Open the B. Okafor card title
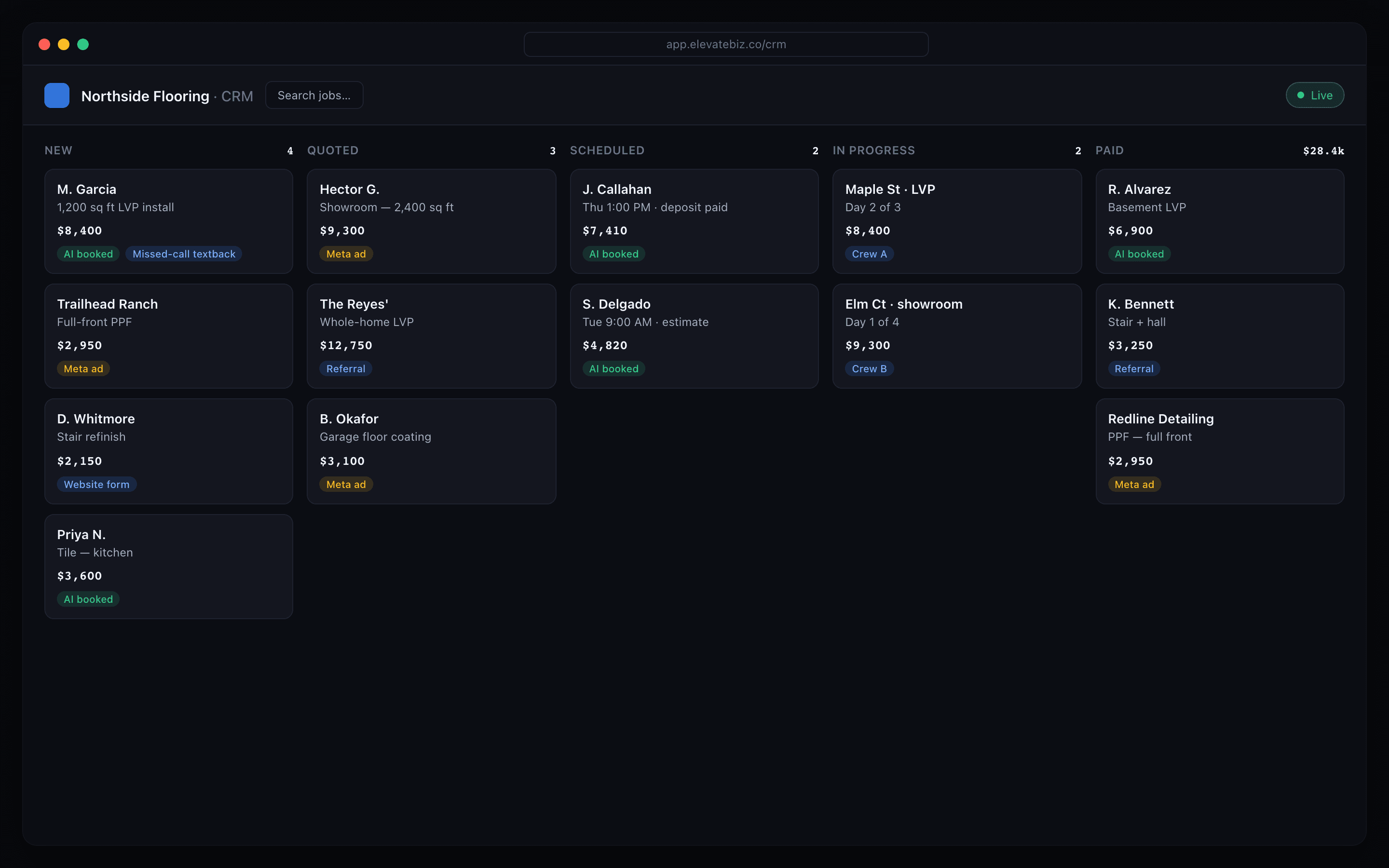This screenshot has height=868, width=1389. click(349, 419)
